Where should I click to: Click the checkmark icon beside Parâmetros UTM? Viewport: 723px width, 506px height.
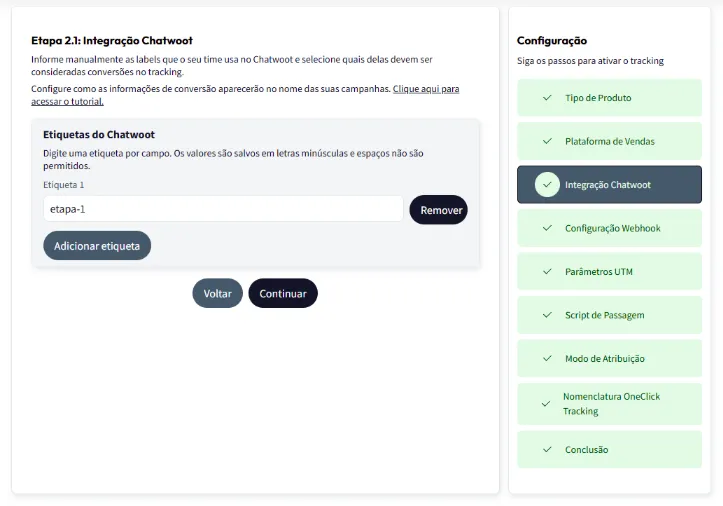coord(547,272)
